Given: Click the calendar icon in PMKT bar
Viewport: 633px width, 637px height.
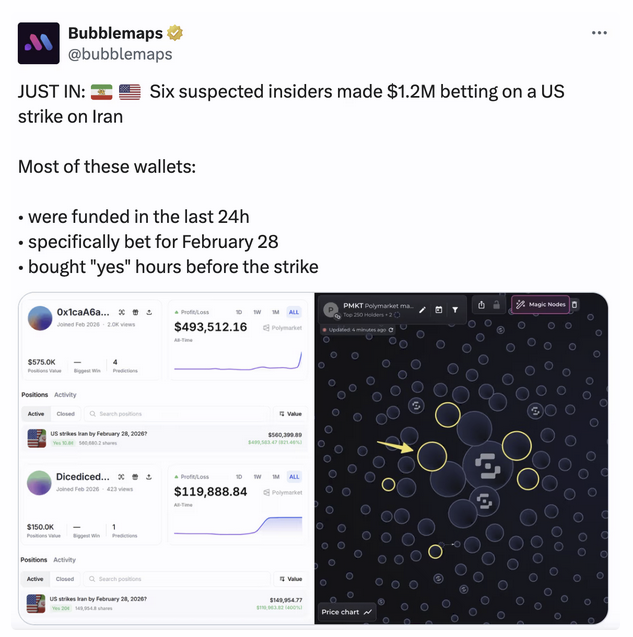Looking at the screenshot, I should tap(439, 310).
